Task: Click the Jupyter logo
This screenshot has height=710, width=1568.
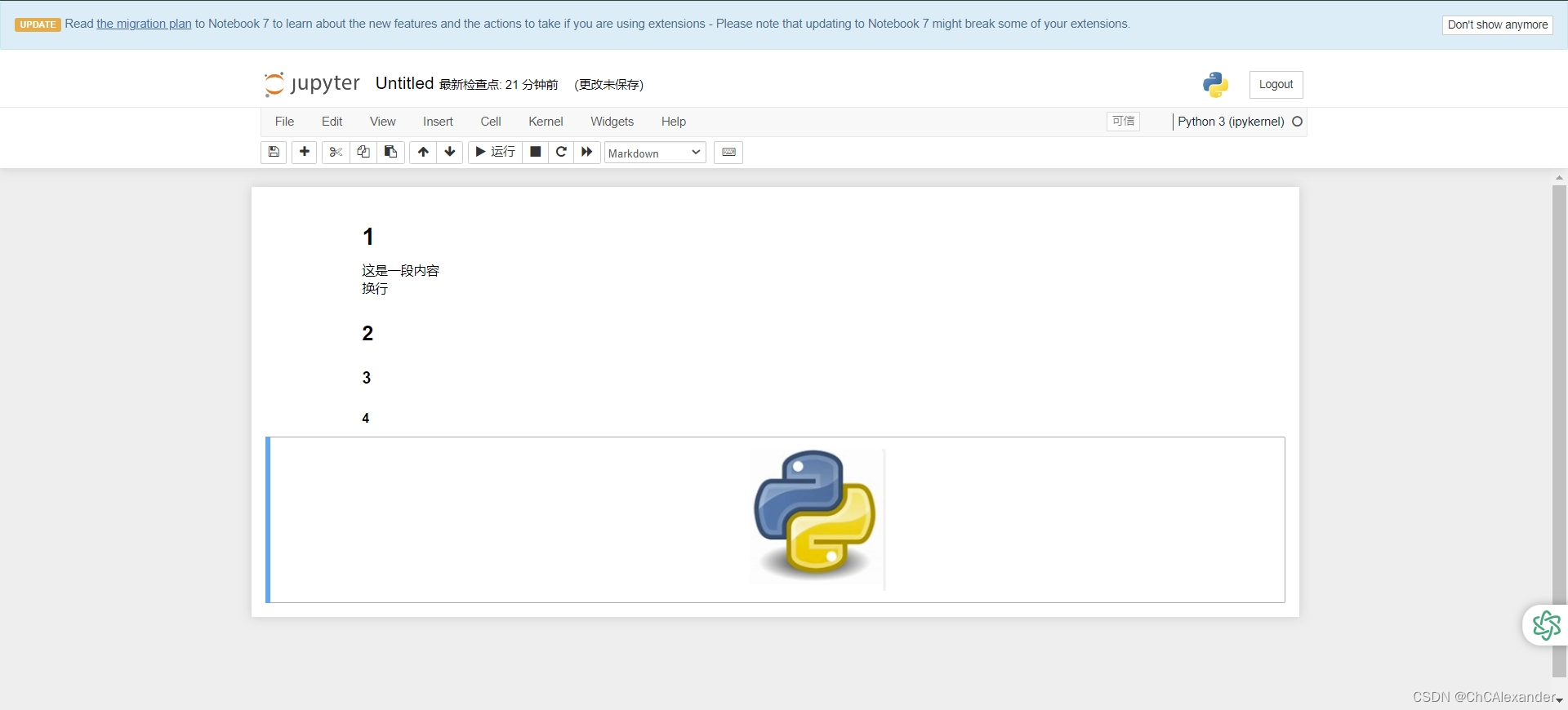Action: (312, 83)
